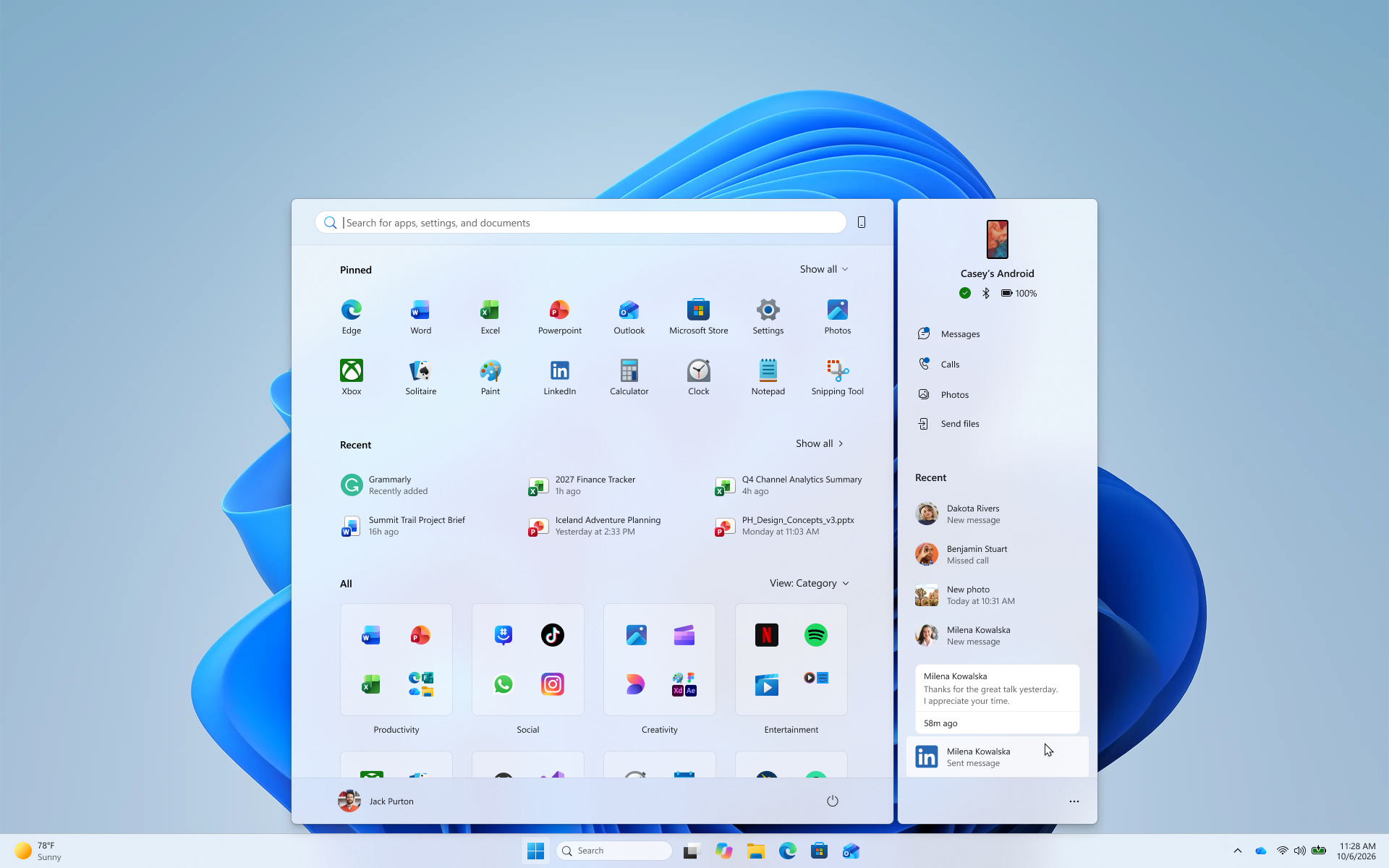Open the View: Category dropdown
The image size is (1389, 868).
(x=810, y=583)
